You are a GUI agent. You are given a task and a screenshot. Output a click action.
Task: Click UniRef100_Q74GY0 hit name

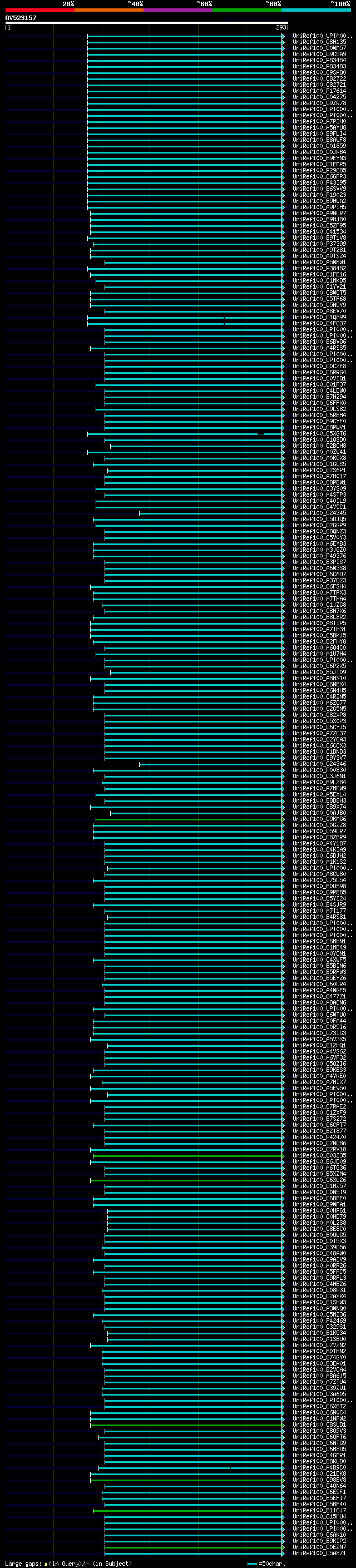pos(319,1357)
